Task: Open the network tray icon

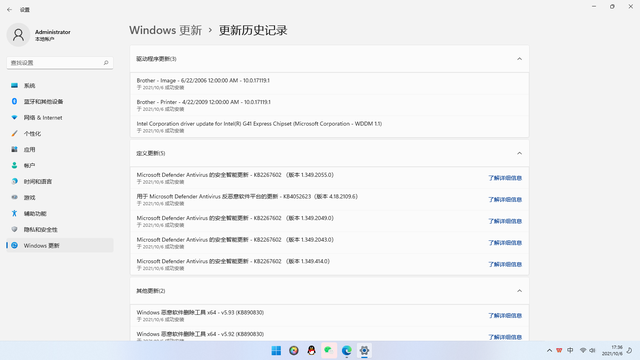Action: click(583, 351)
